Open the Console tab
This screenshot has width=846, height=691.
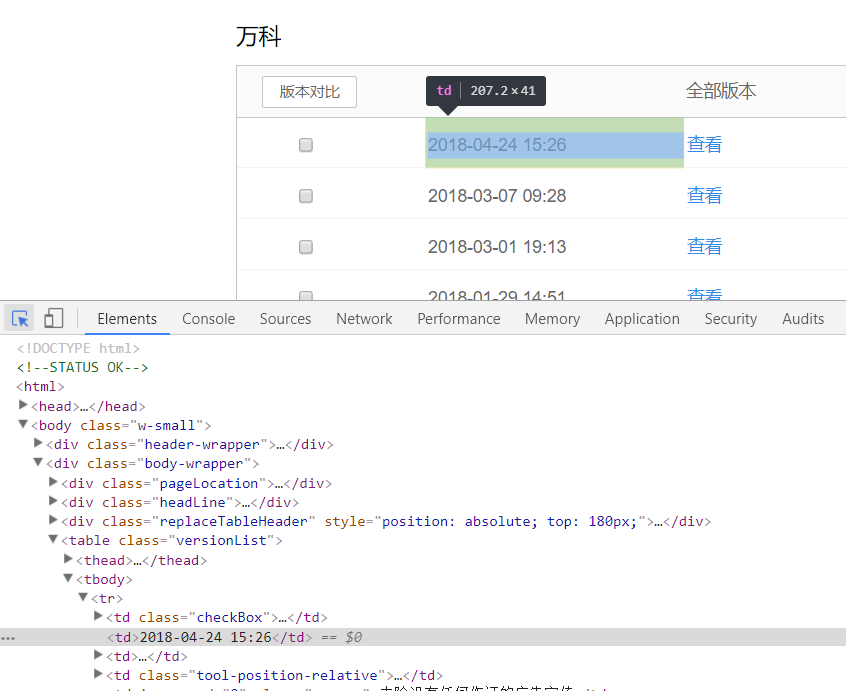(208, 319)
